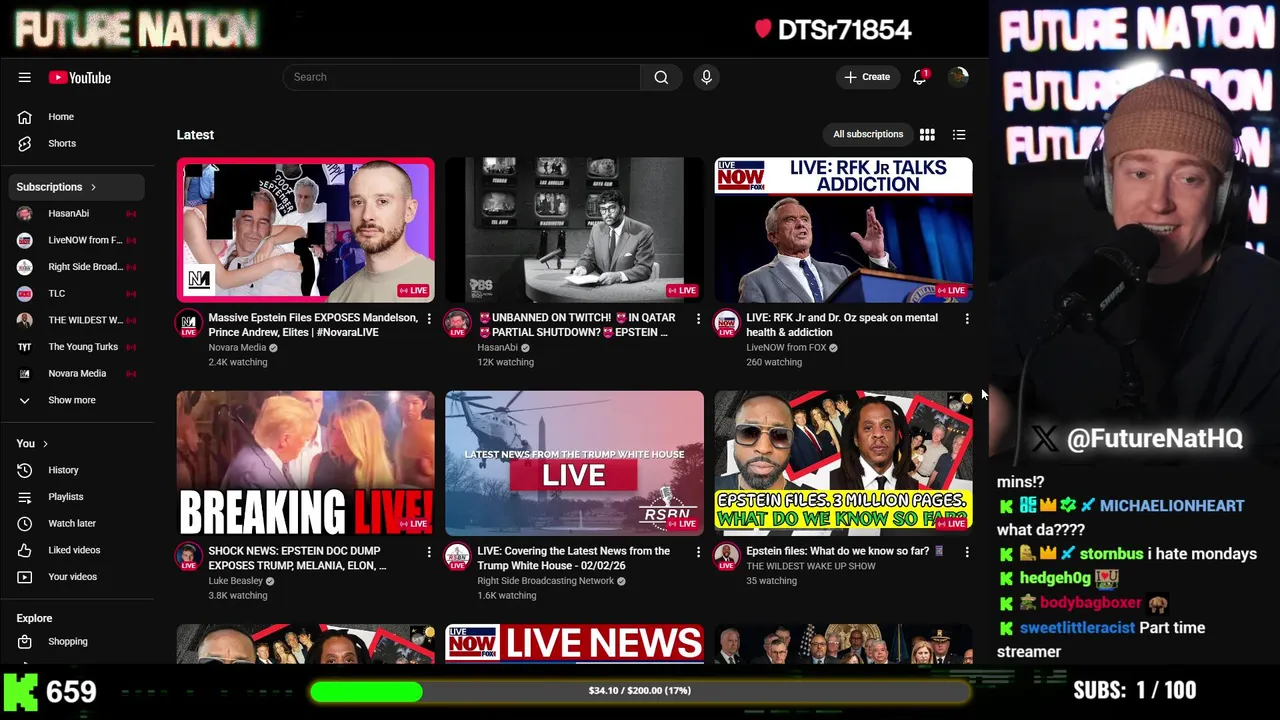Click stornbus username in chat

click(x=1111, y=554)
